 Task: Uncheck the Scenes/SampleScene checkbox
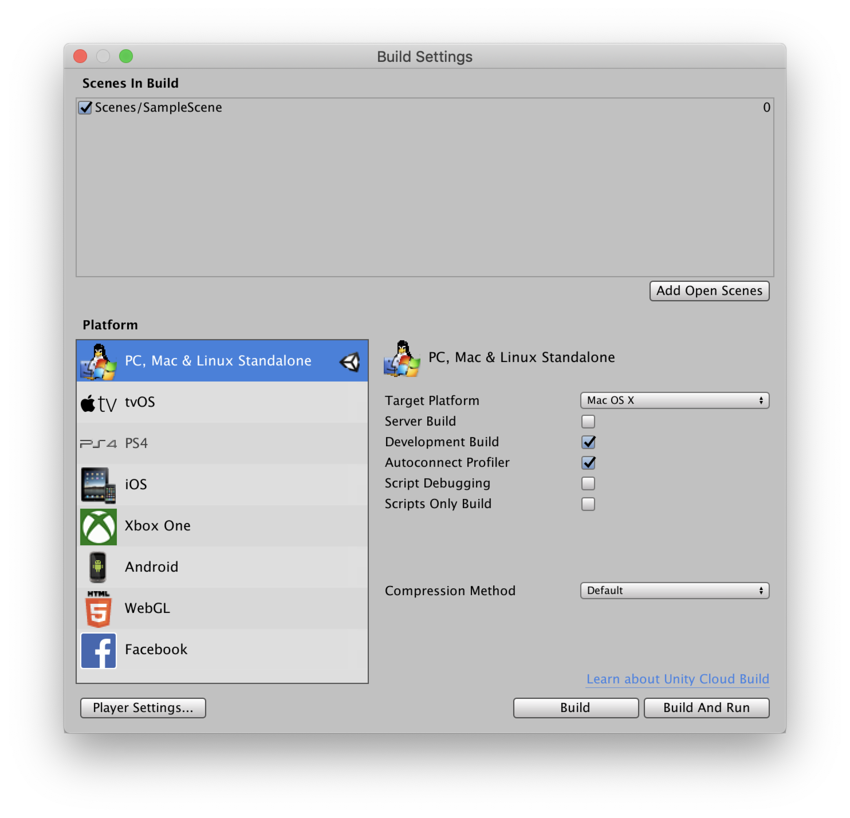coord(84,107)
